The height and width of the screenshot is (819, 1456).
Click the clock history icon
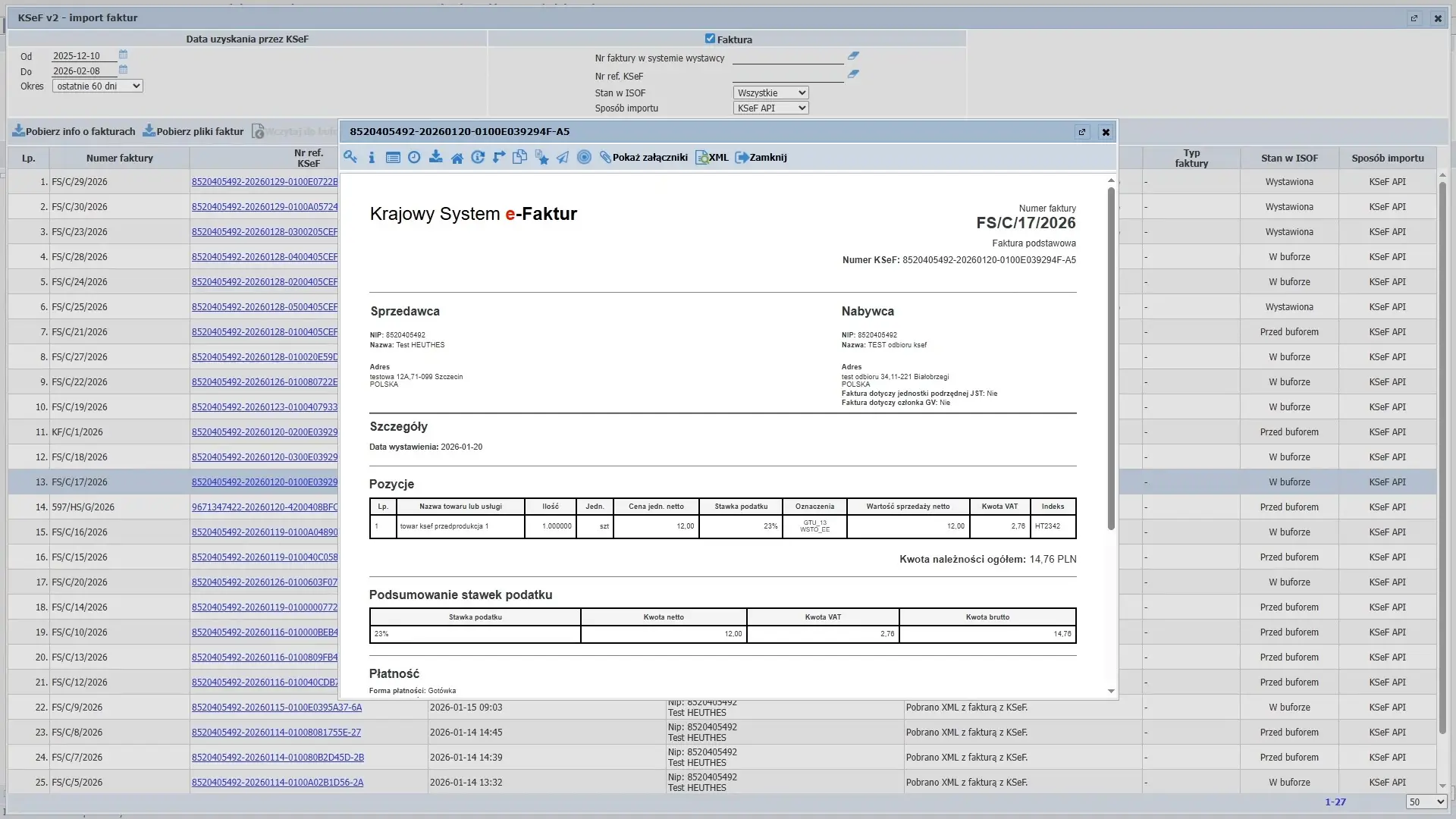pos(414,158)
